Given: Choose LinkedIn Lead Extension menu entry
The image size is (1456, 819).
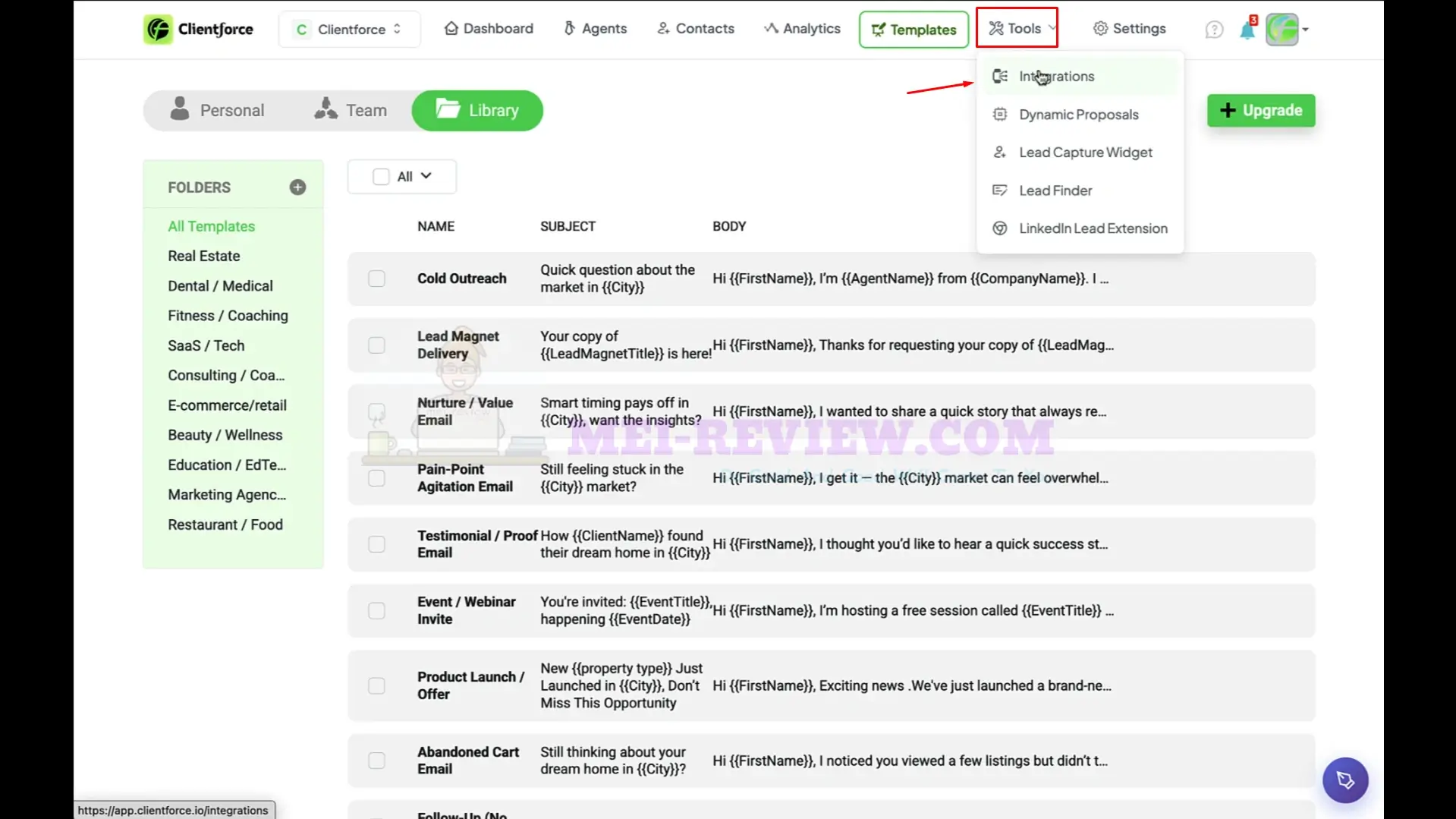Looking at the screenshot, I should click(x=1080, y=228).
